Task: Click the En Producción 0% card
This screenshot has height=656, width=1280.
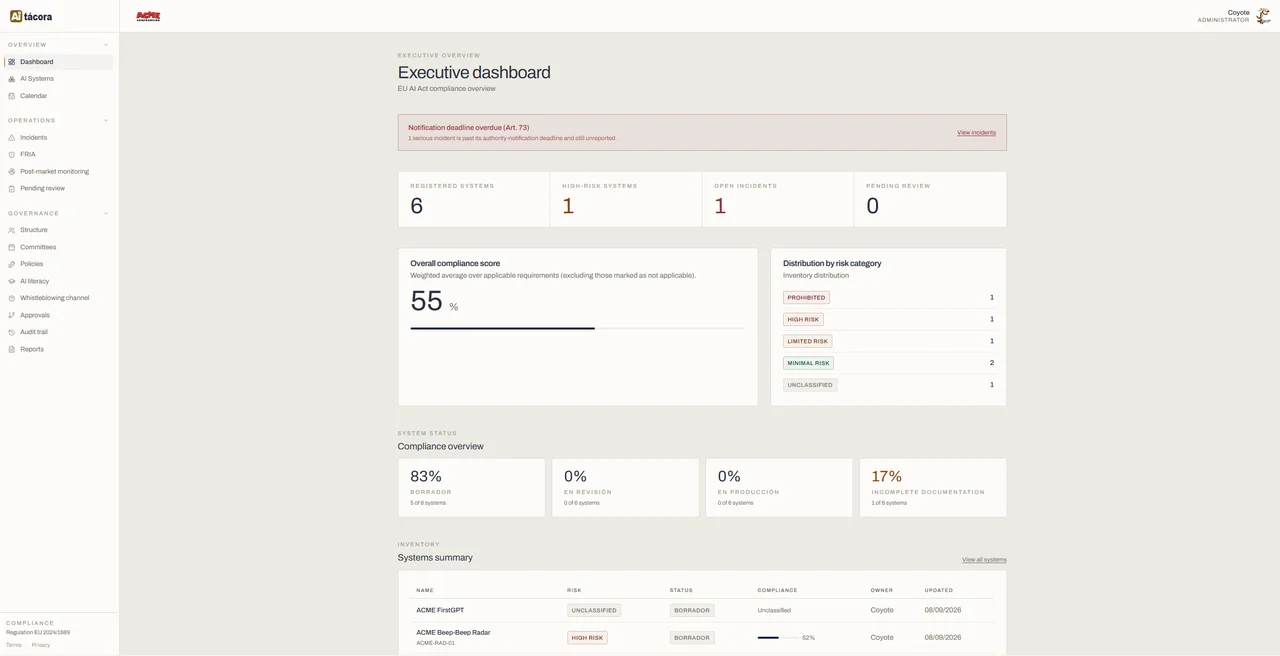Action: pos(779,488)
